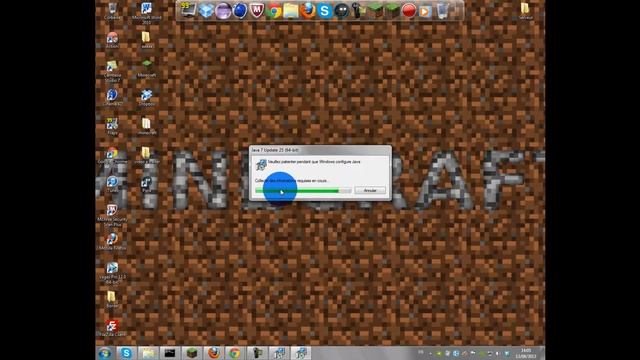Open Skype from the top dock
This screenshot has width=640, height=360.
(324, 11)
